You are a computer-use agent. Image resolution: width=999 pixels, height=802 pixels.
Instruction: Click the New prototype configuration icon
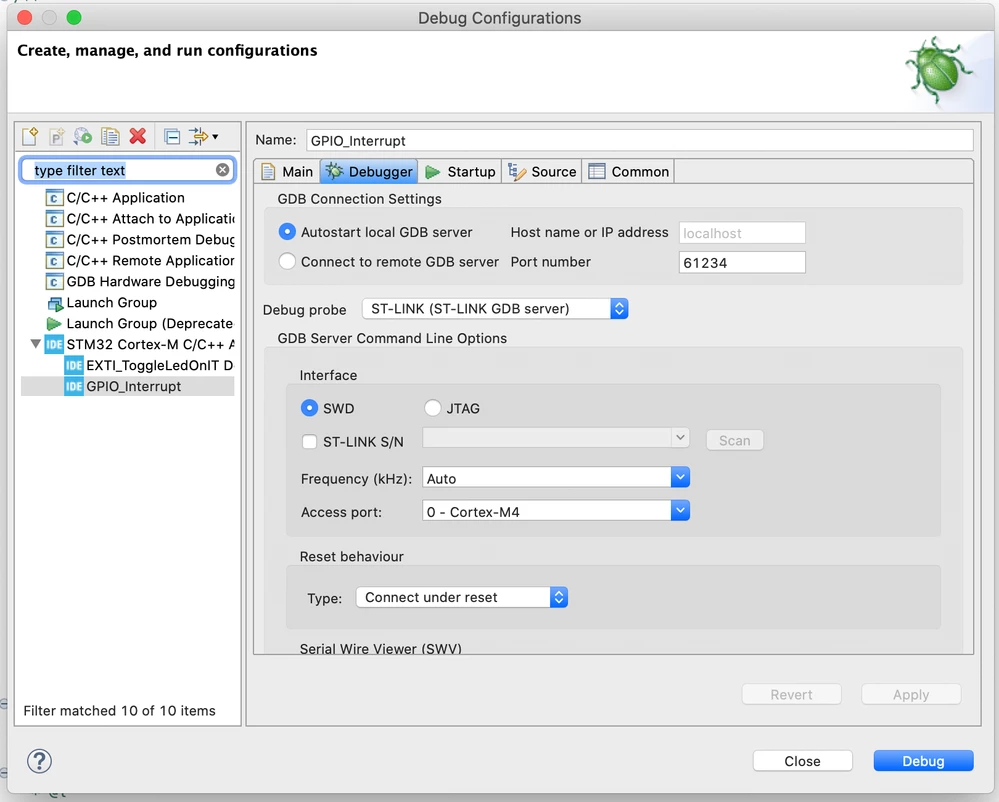pos(57,136)
